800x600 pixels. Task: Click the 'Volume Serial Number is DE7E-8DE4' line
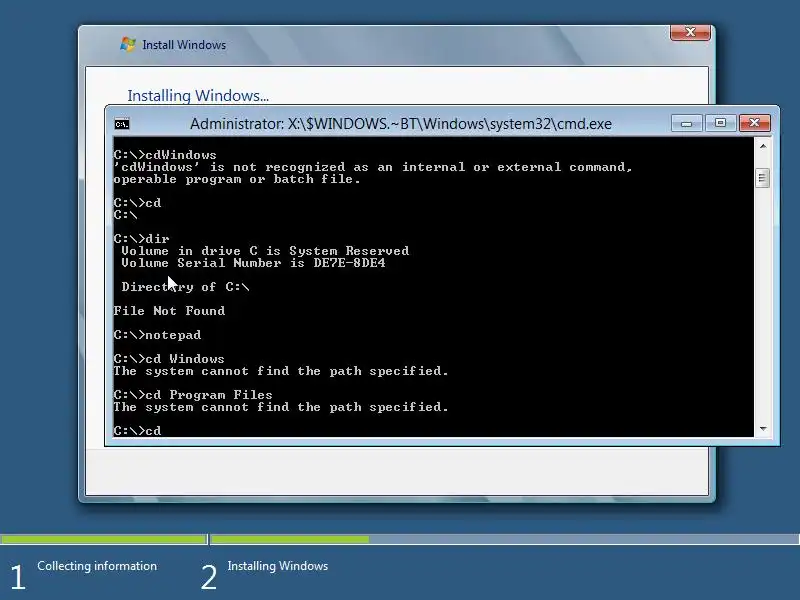pos(253,263)
